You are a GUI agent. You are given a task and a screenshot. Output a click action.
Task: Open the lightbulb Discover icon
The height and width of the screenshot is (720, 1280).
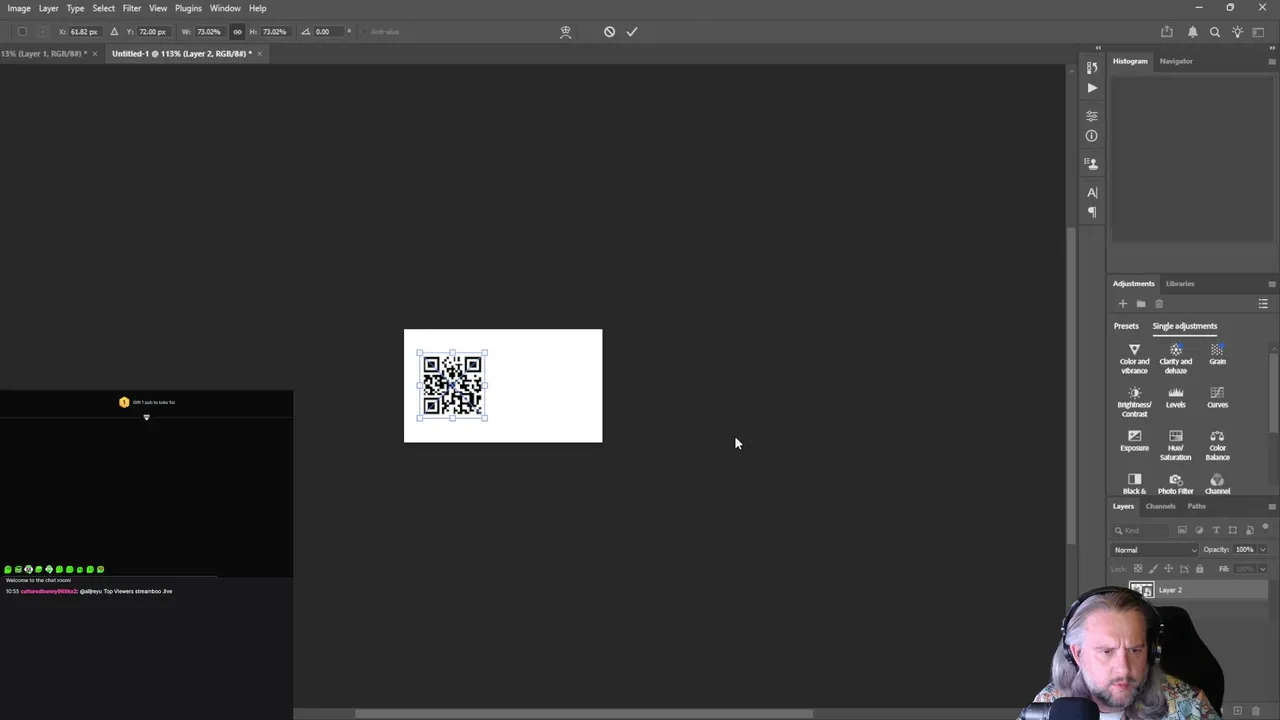click(1238, 32)
